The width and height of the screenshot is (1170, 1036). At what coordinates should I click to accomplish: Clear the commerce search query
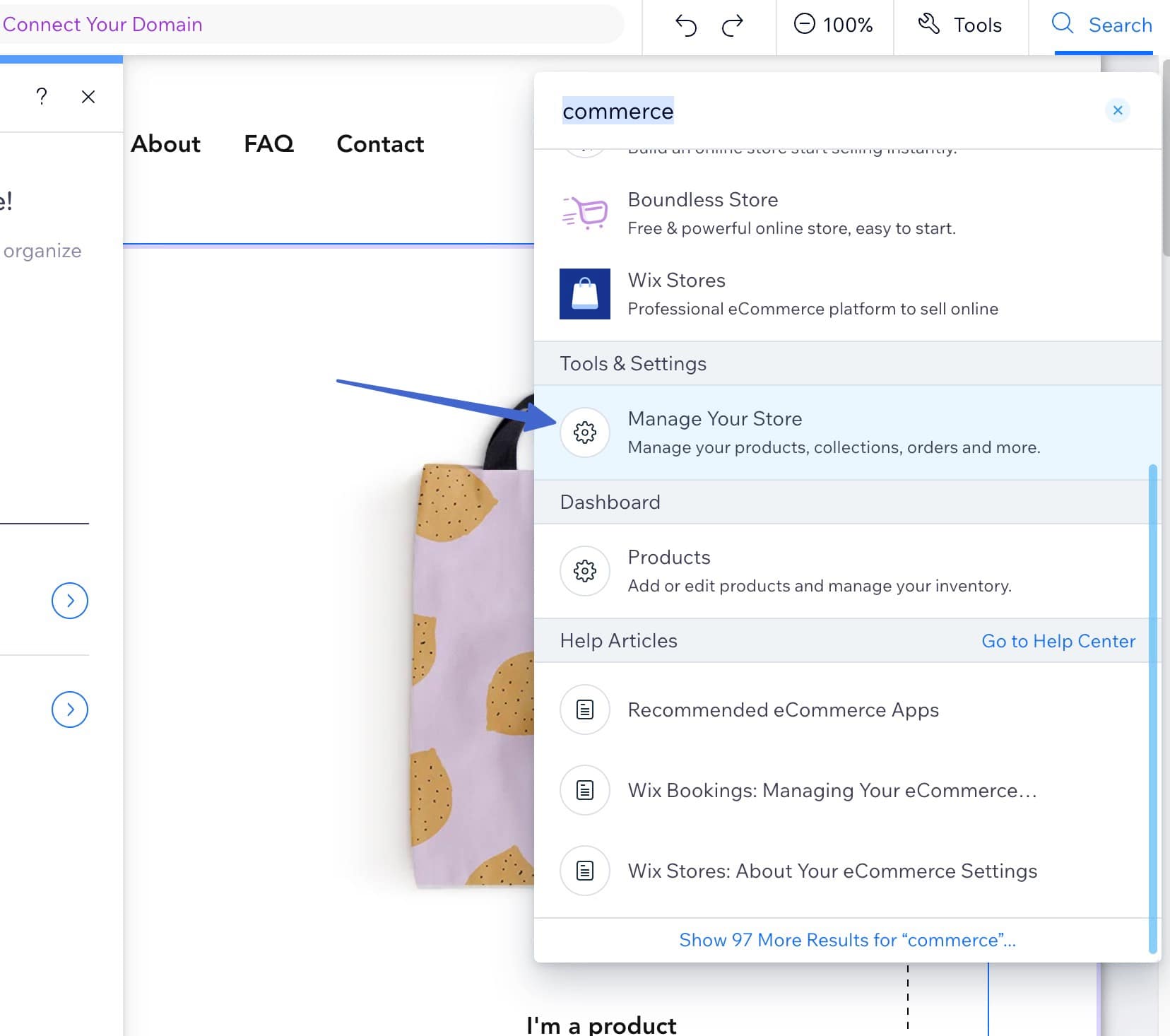click(x=1117, y=110)
